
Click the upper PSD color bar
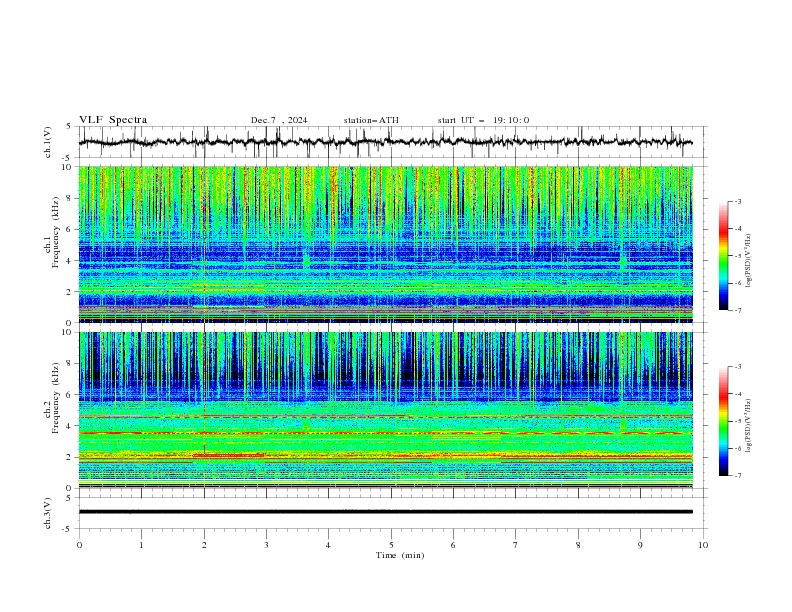[x=724, y=256]
